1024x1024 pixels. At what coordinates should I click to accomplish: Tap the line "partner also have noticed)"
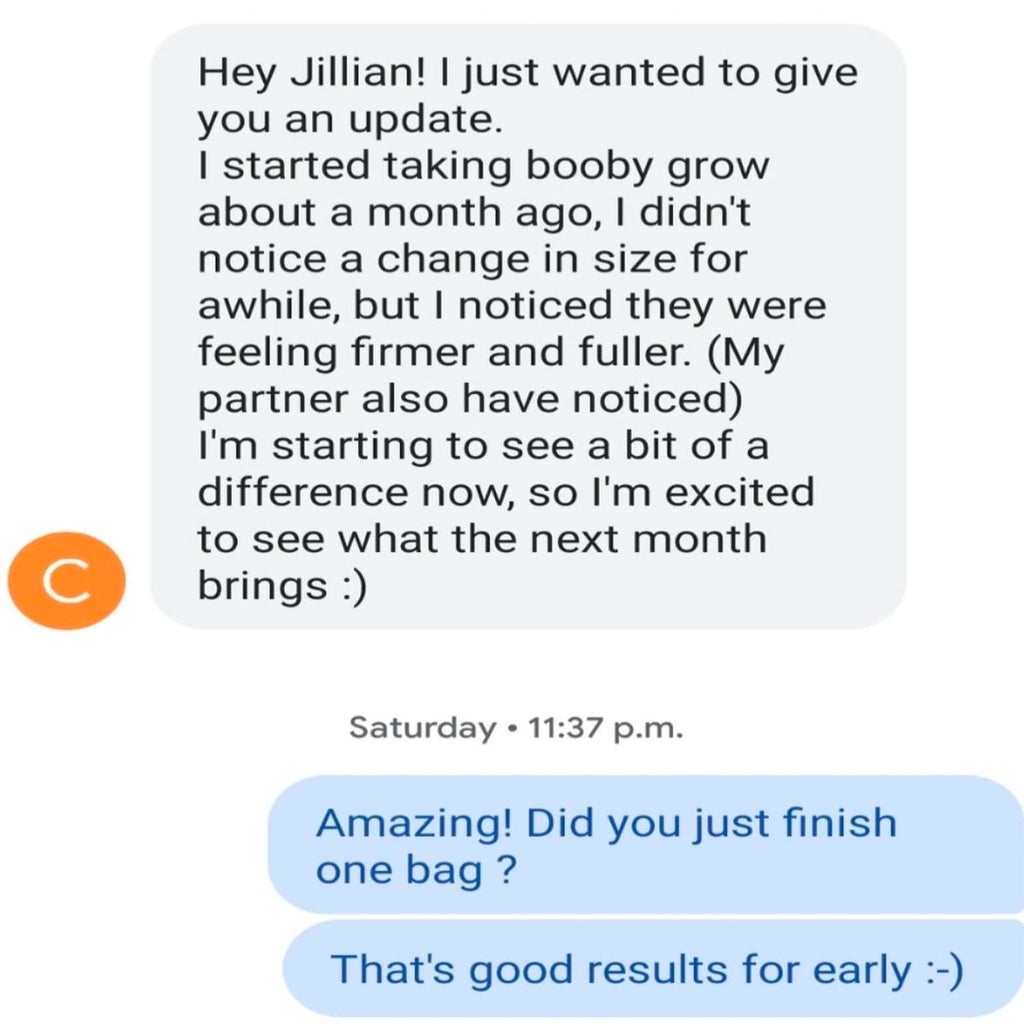[x=470, y=399]
